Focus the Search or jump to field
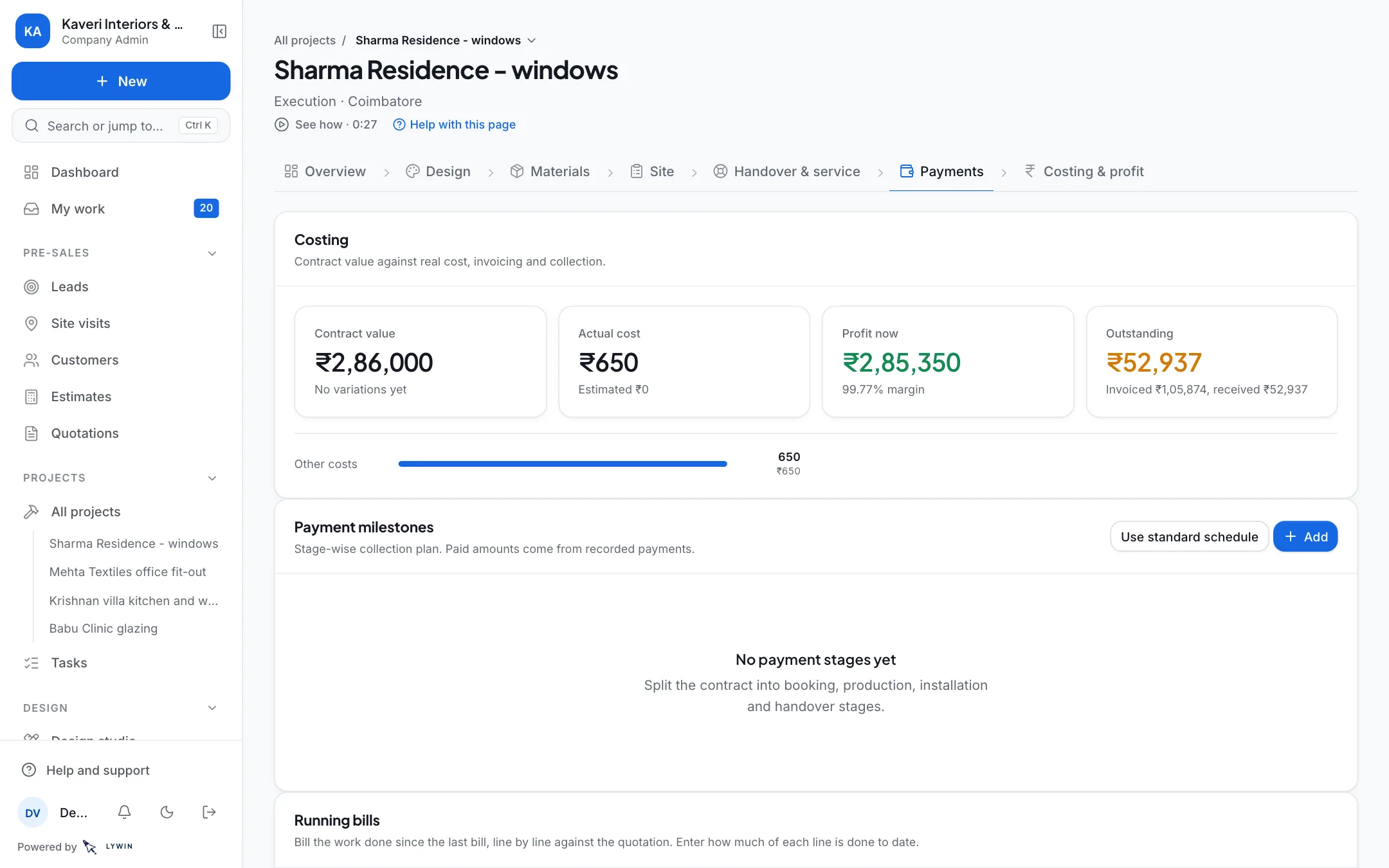This screenshot has width=1389, height=868. coord(121,125)
